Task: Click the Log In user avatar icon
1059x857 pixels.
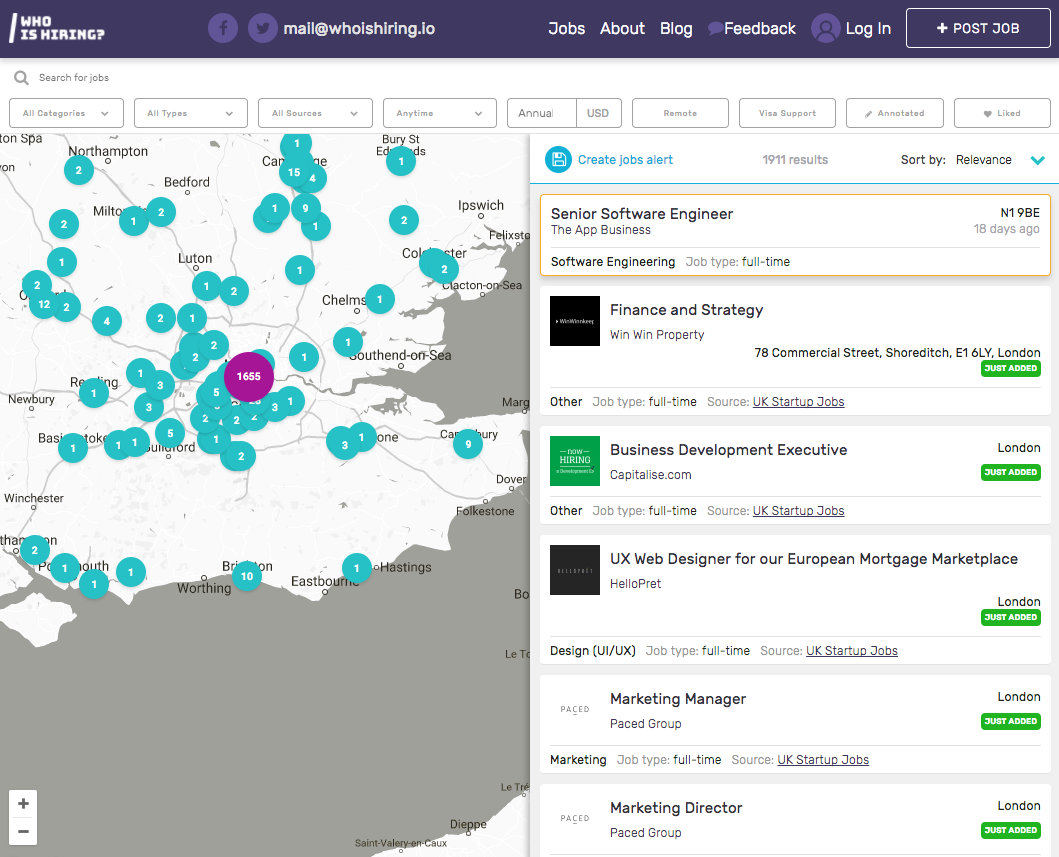Action: [825, 28]
